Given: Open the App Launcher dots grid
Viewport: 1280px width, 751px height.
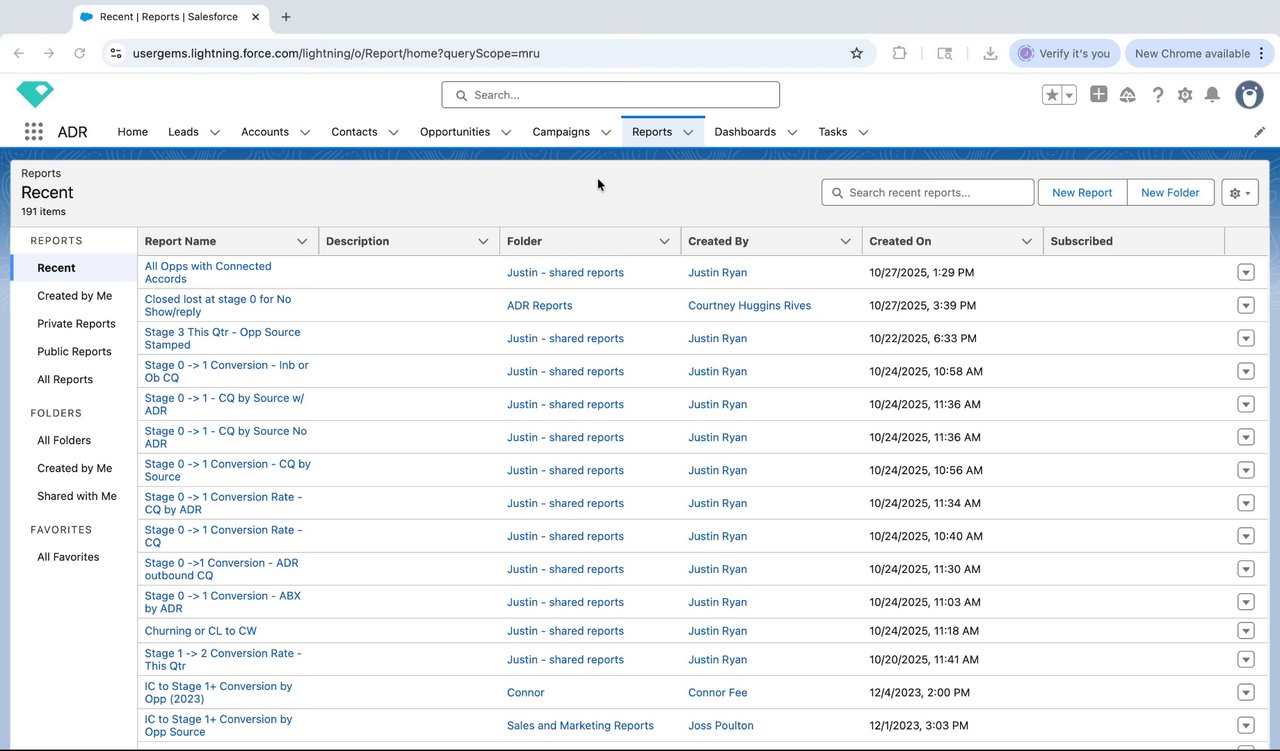Looking at the screenshot, I should (x=34, y=132).
